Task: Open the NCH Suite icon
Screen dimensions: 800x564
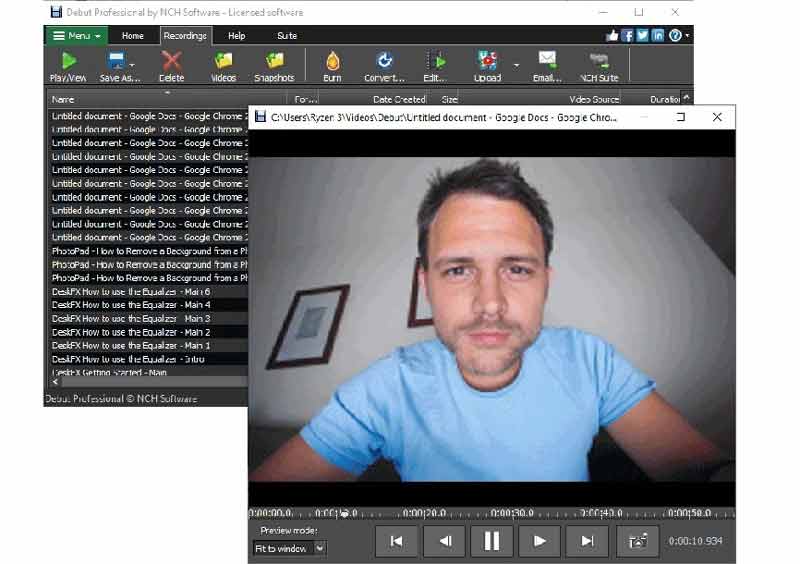Action: [x=599, y=66]
